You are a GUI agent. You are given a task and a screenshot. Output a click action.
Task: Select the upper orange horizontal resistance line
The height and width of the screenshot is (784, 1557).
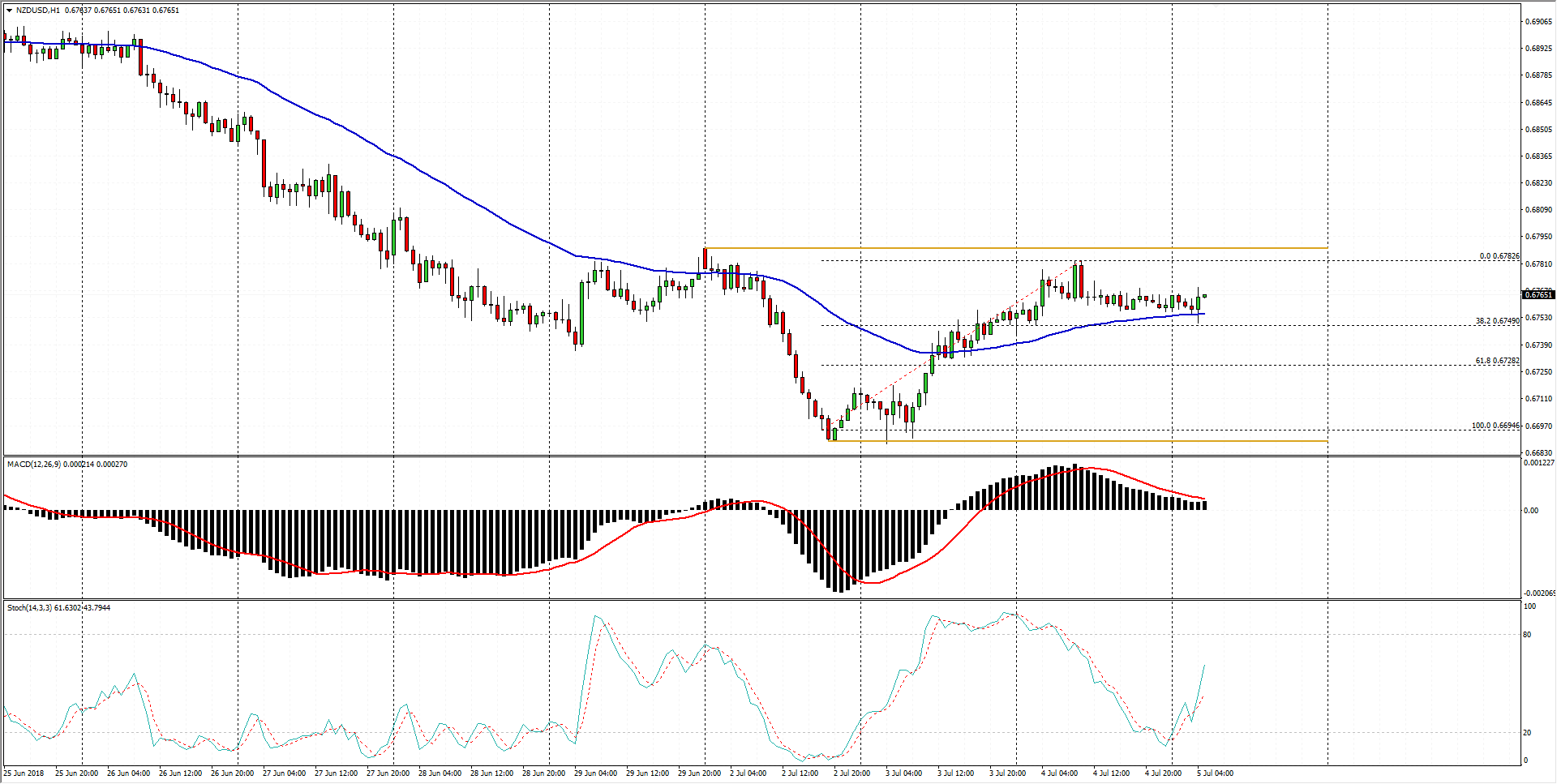(x=1014, y=248)
